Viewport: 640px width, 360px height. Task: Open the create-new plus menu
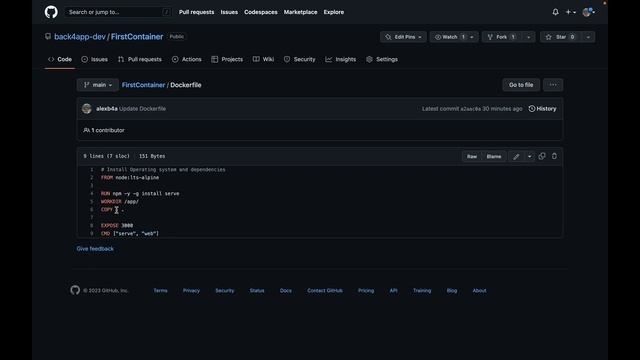tap(570, 12)
